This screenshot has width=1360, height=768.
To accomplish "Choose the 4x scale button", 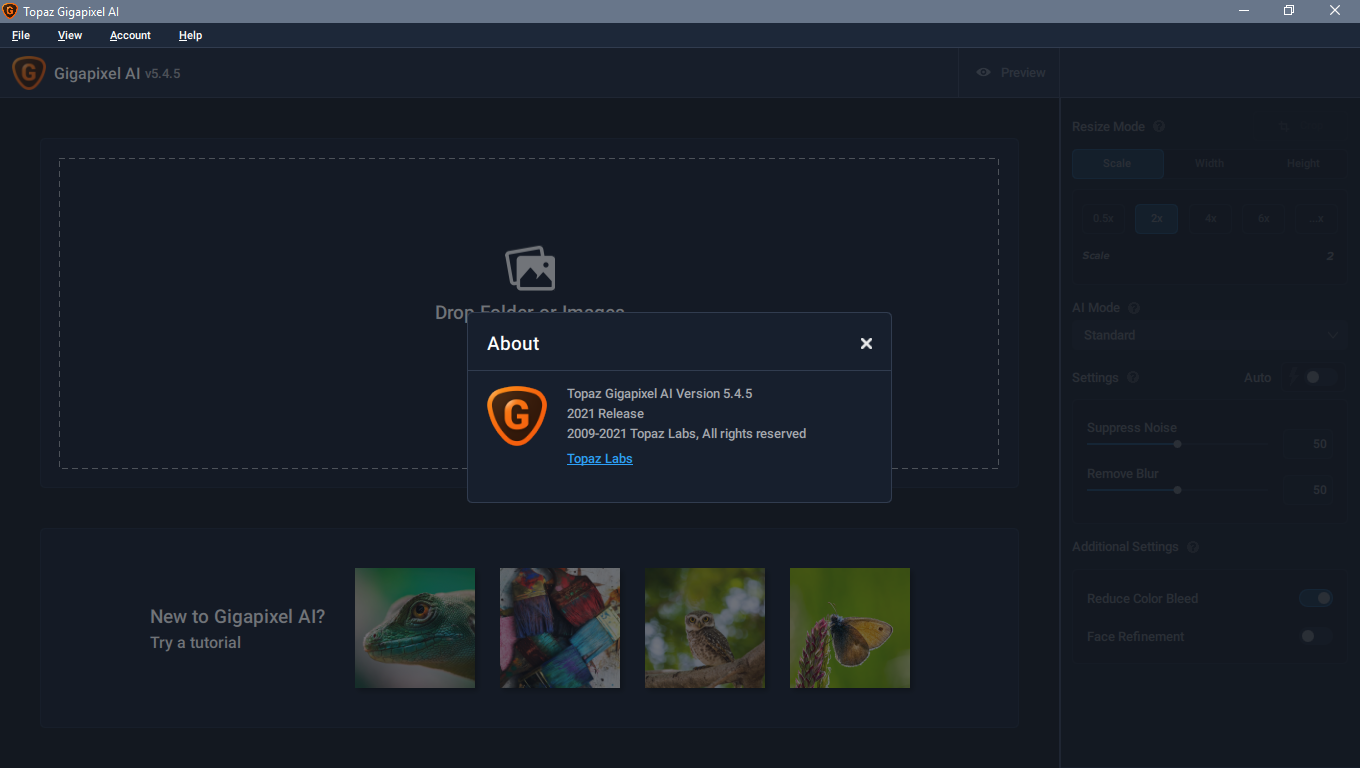I will click(1210, 218).
